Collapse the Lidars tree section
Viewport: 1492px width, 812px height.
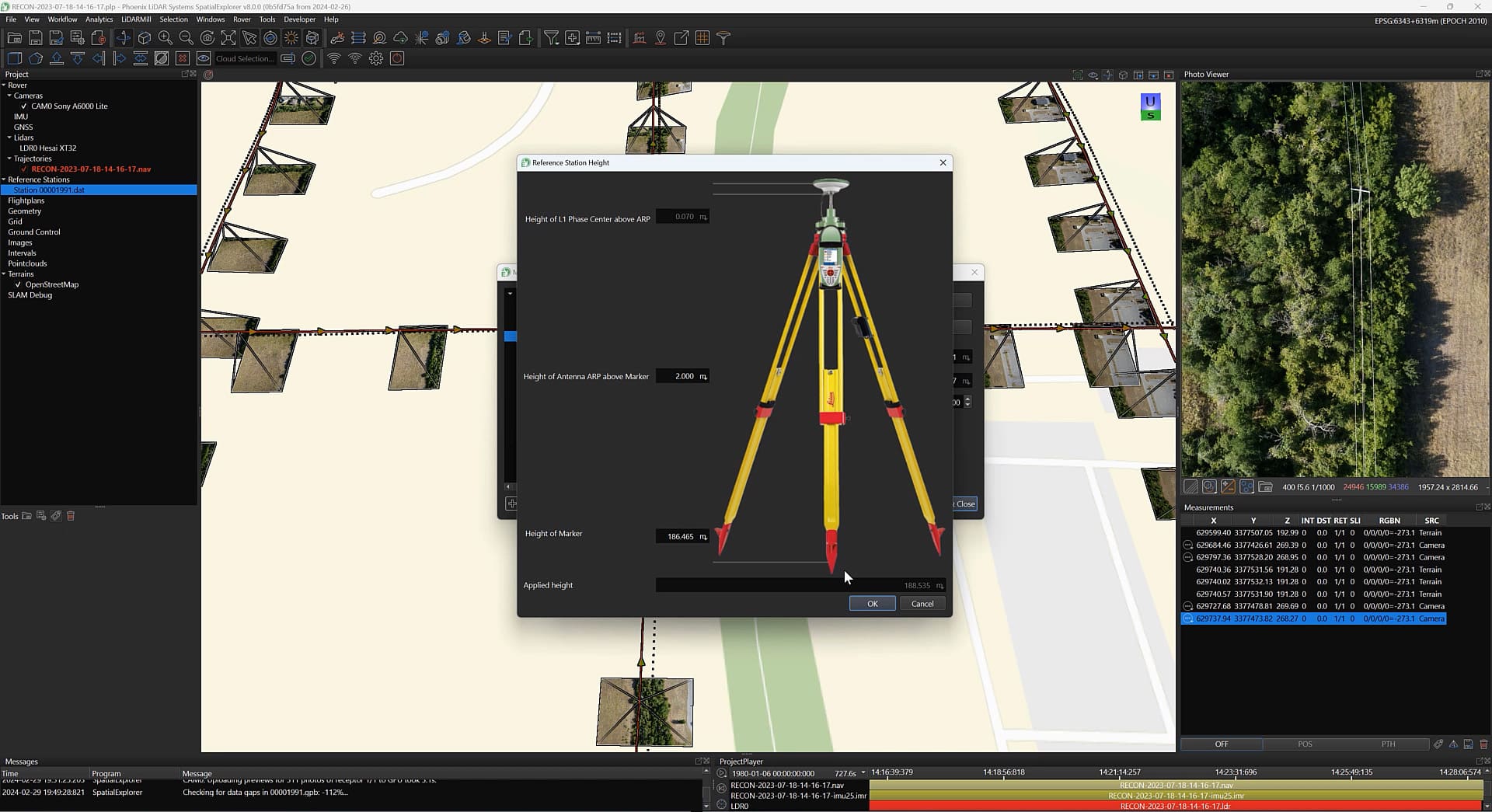(x=9, y=138)
